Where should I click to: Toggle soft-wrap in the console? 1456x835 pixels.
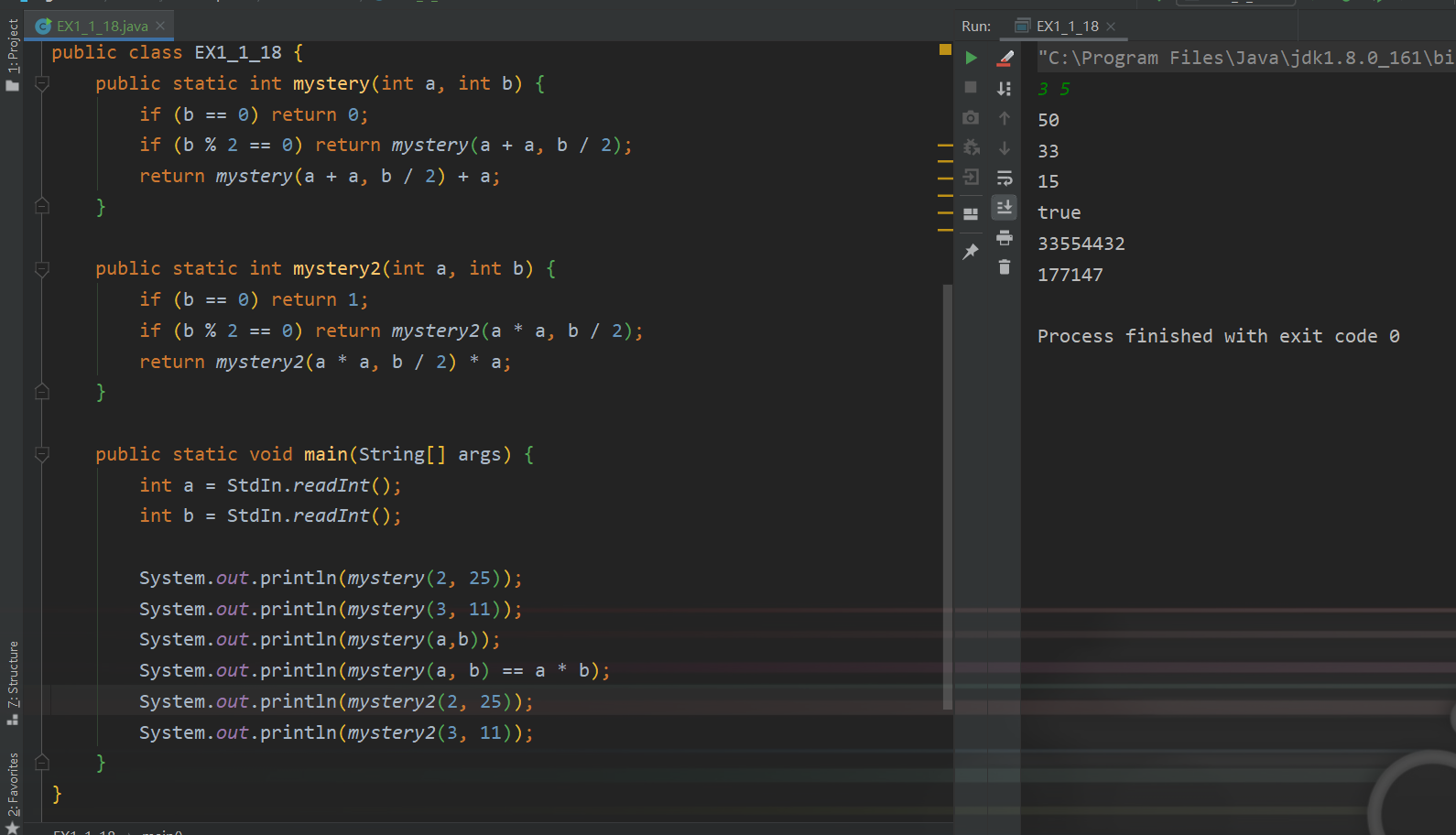[1005, 178]
